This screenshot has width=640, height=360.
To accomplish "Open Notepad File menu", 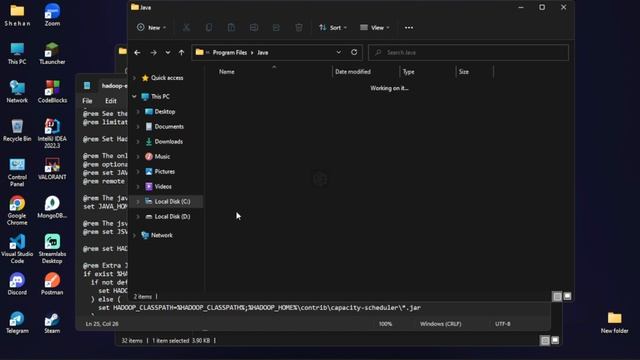I will (87, 101).
